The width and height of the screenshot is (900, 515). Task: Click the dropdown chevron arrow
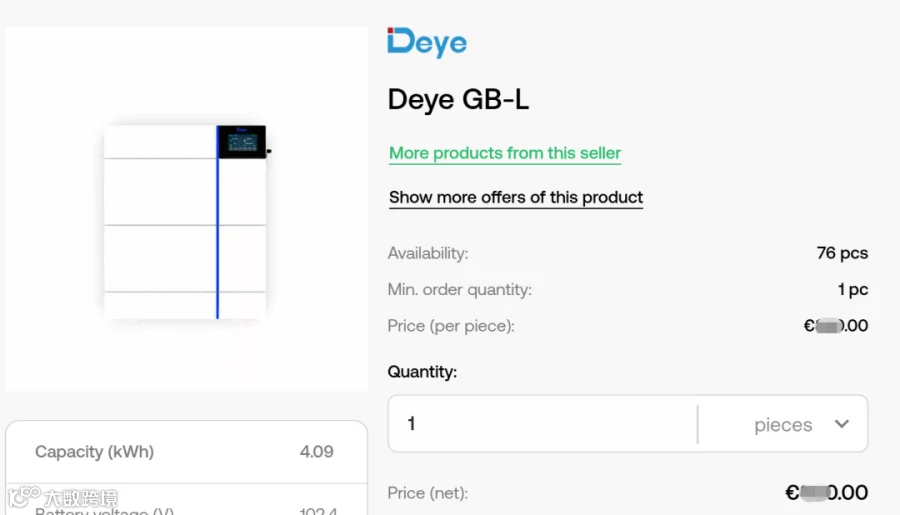(x=841, y=424)
